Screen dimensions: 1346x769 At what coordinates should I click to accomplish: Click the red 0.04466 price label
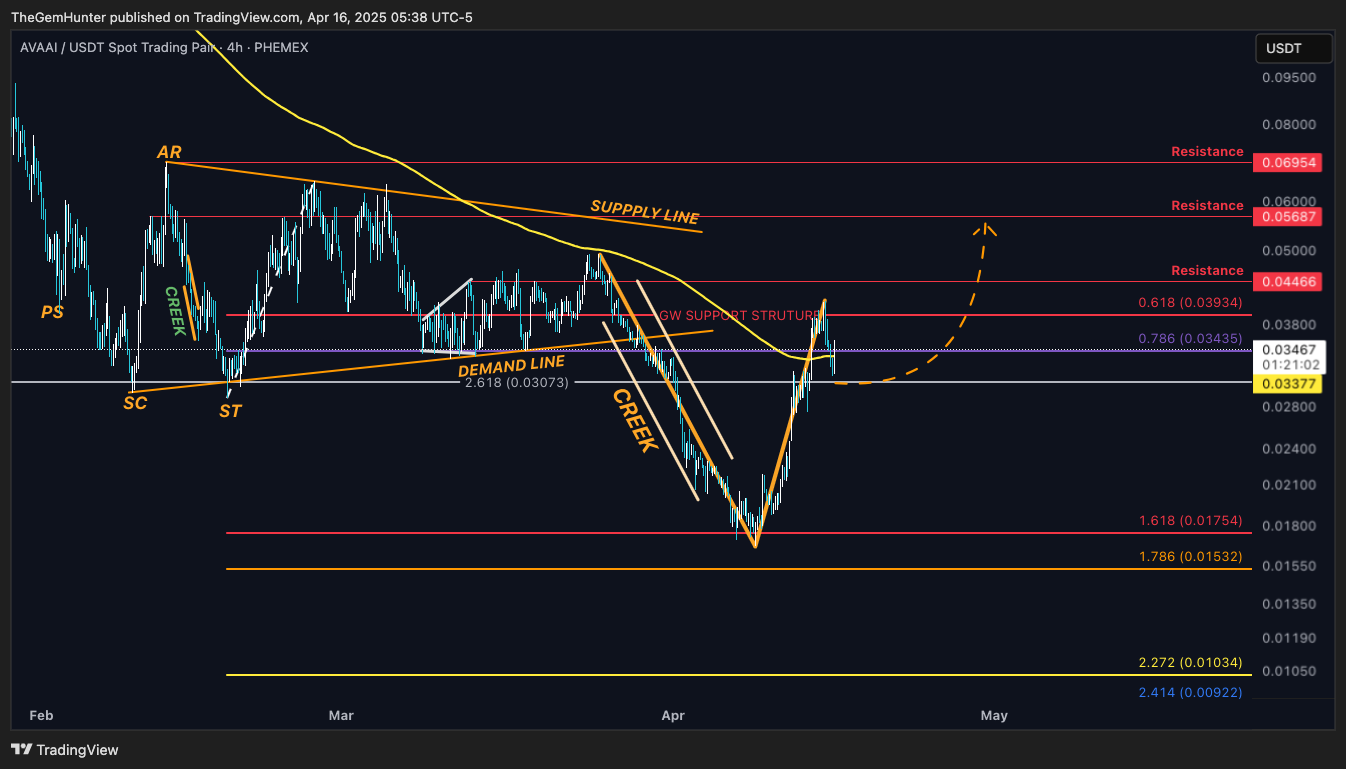coord(1288,282)
